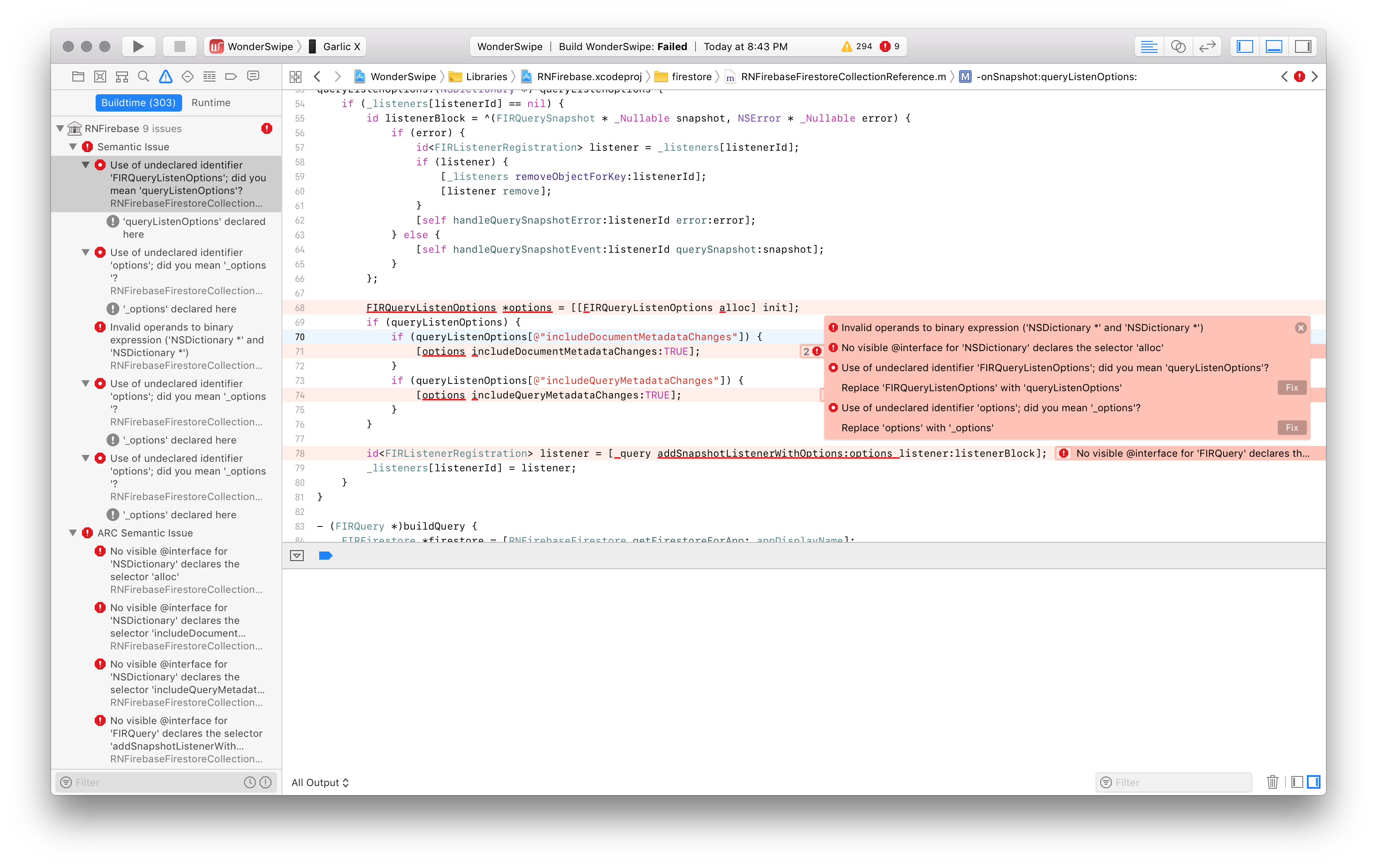Open the All Output scope dropdown
Screen dimensions: 1377x868
click(320, 782)
